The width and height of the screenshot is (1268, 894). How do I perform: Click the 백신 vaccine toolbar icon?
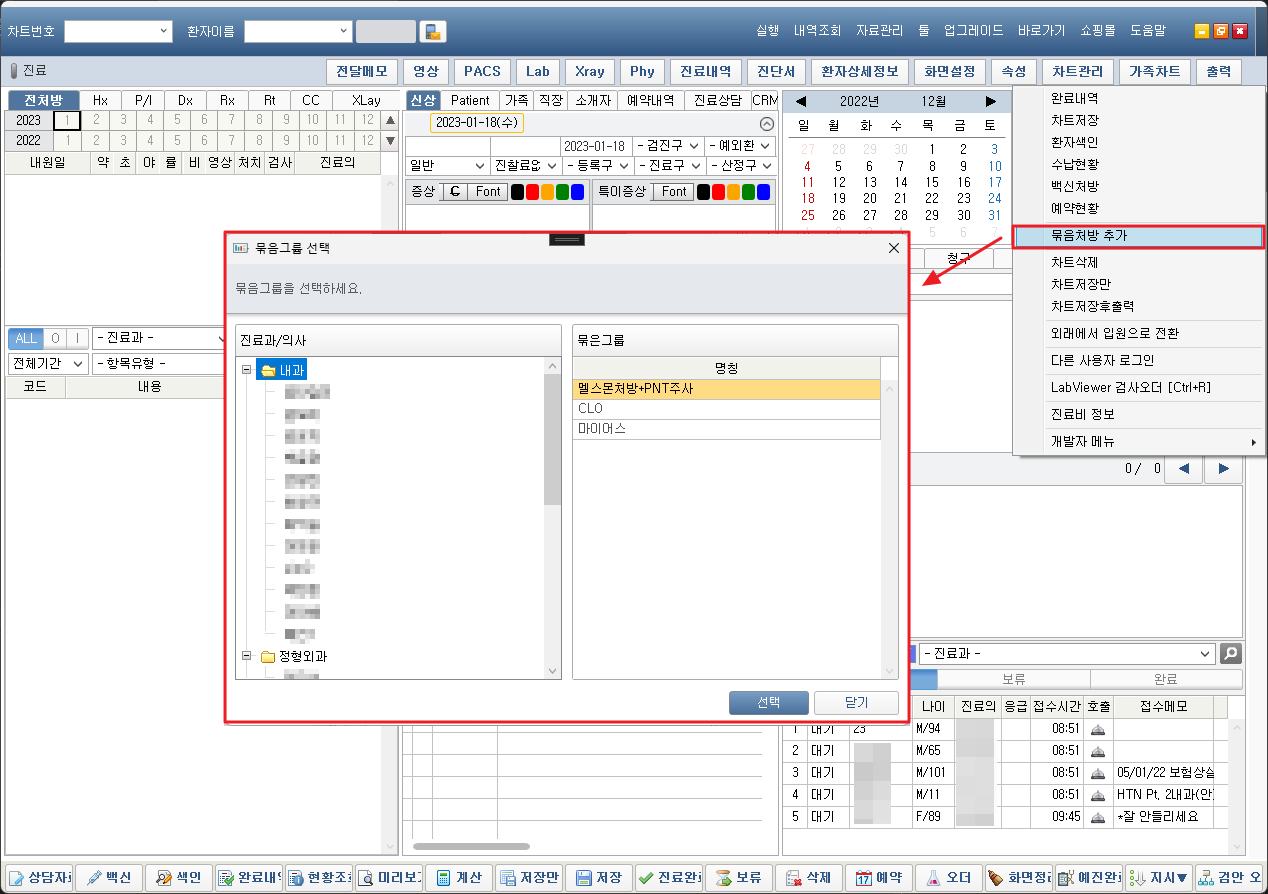109,878
